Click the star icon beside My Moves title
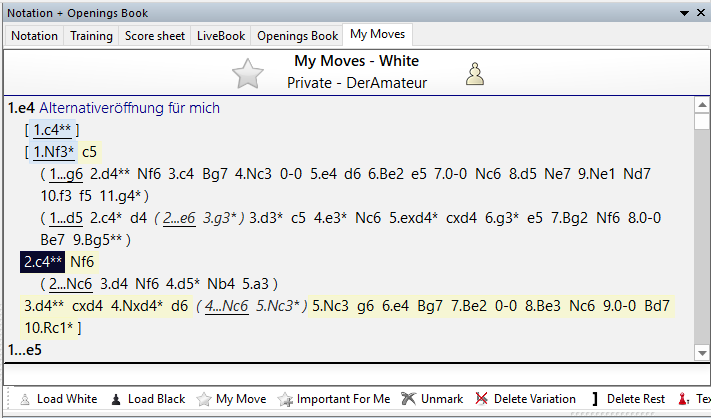This screenshot has height=418, width=711. point(248,73)
